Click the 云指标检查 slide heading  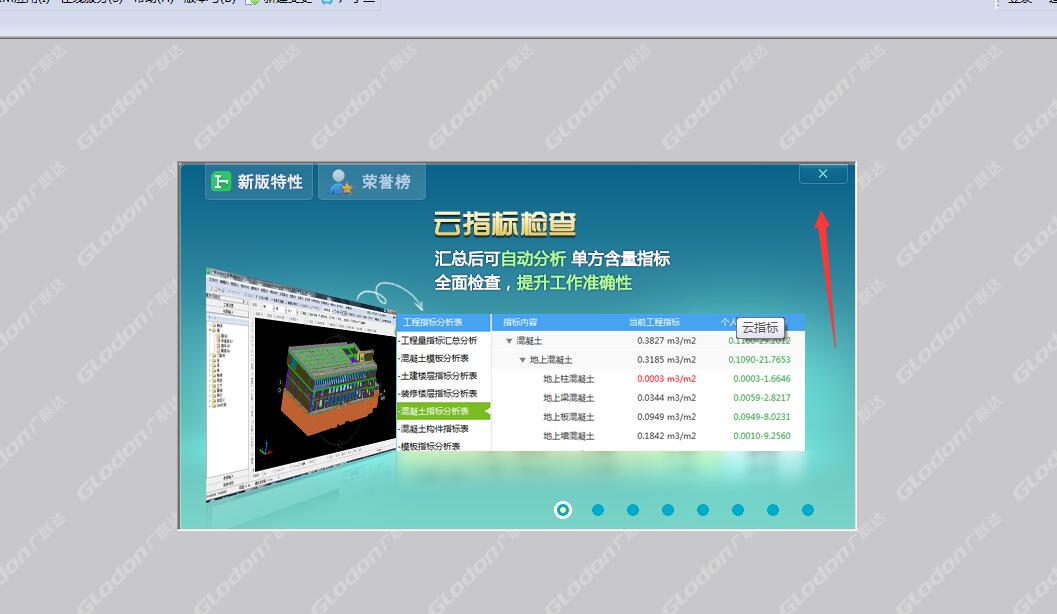[x=505, y=224]
